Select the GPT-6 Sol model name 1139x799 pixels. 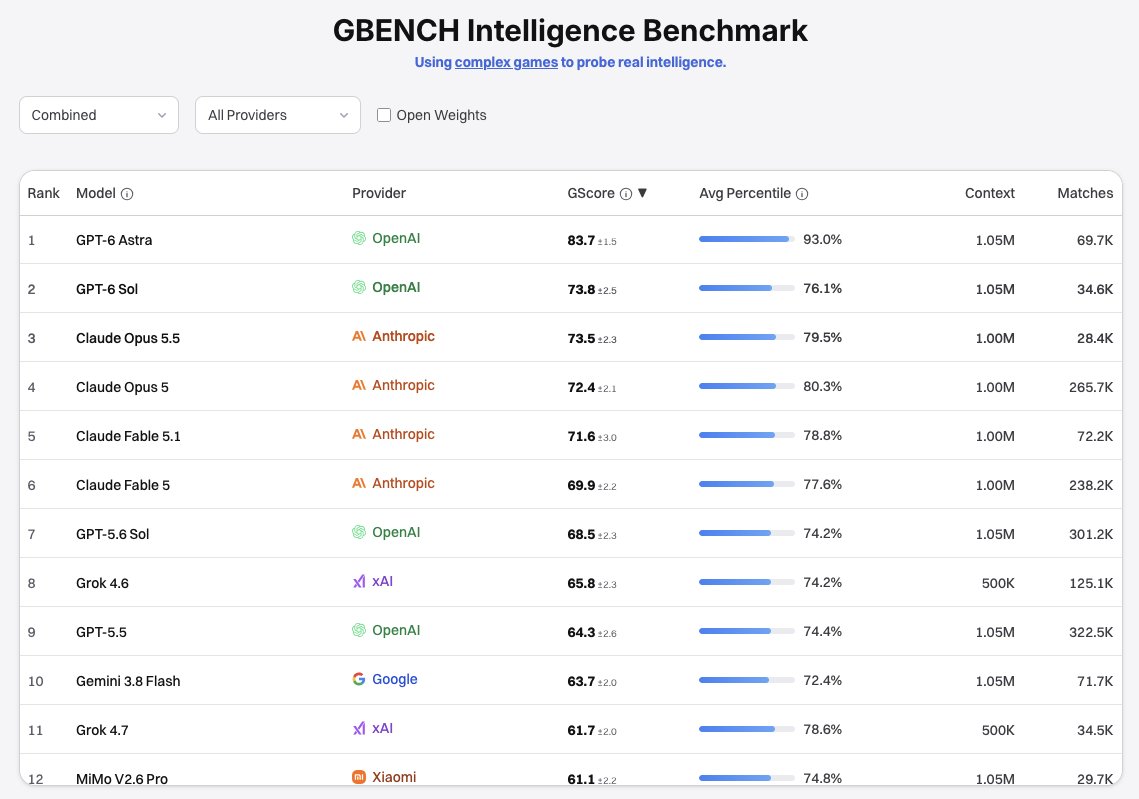point(107,289)
